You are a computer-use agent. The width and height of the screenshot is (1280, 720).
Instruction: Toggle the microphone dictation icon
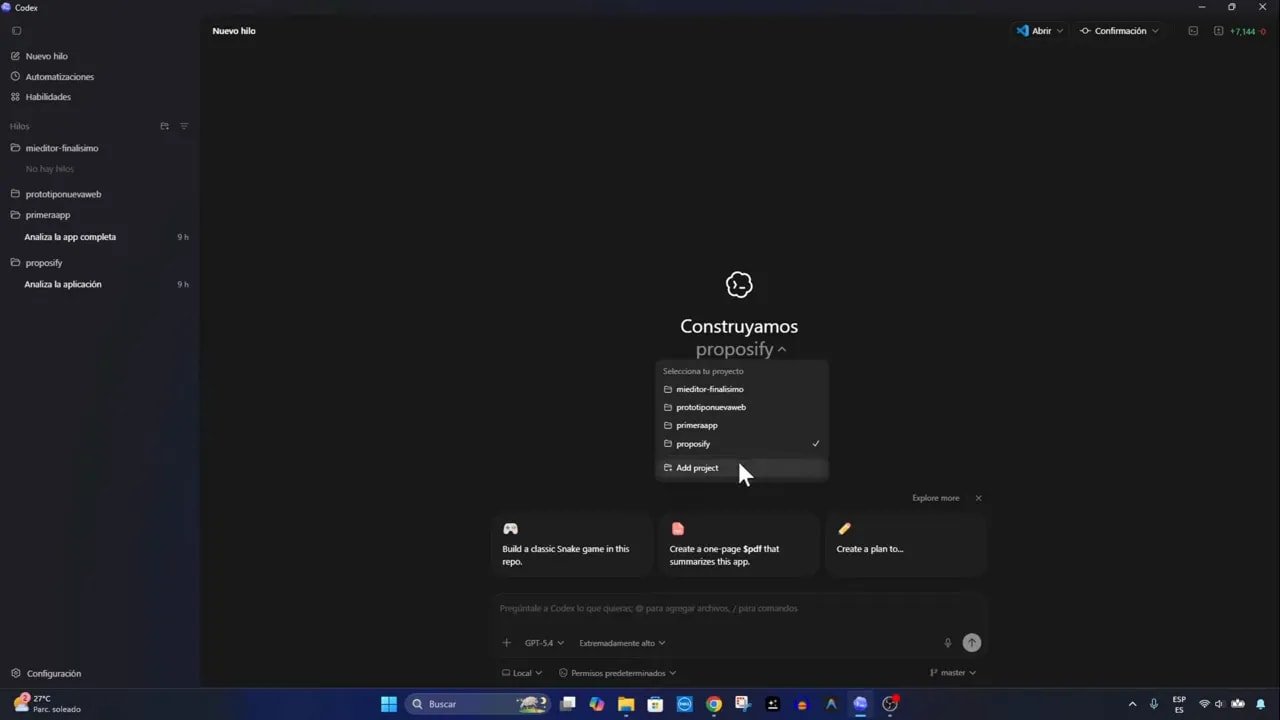(947, 643)
